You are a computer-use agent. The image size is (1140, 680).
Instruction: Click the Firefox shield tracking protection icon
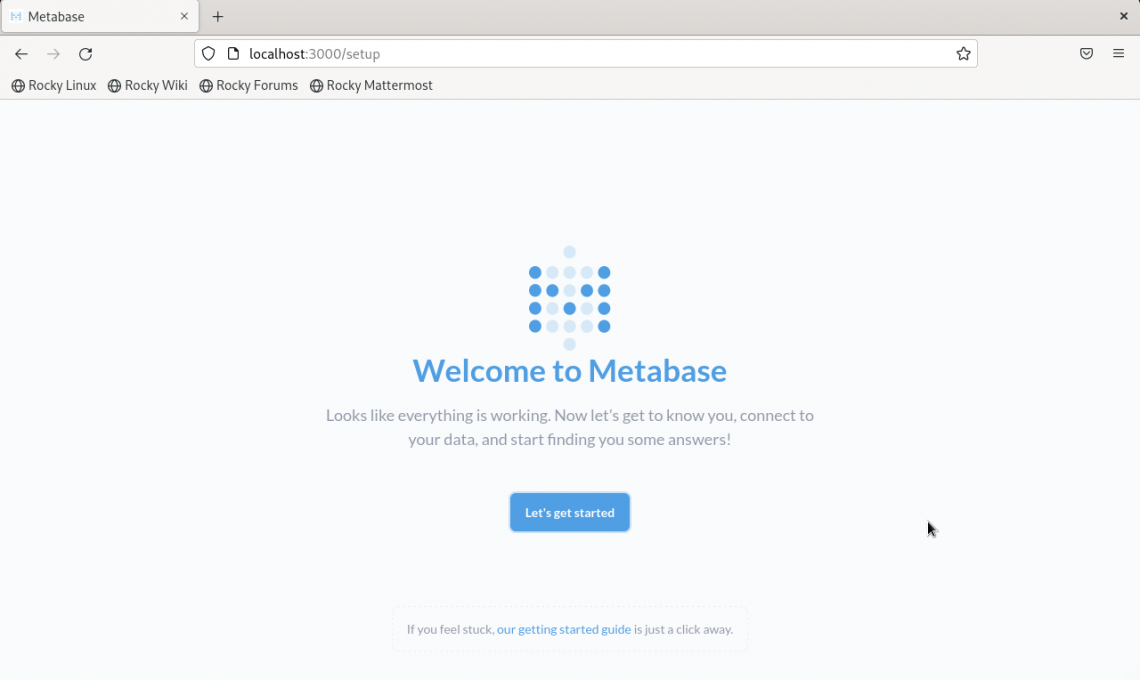[207, 54]
